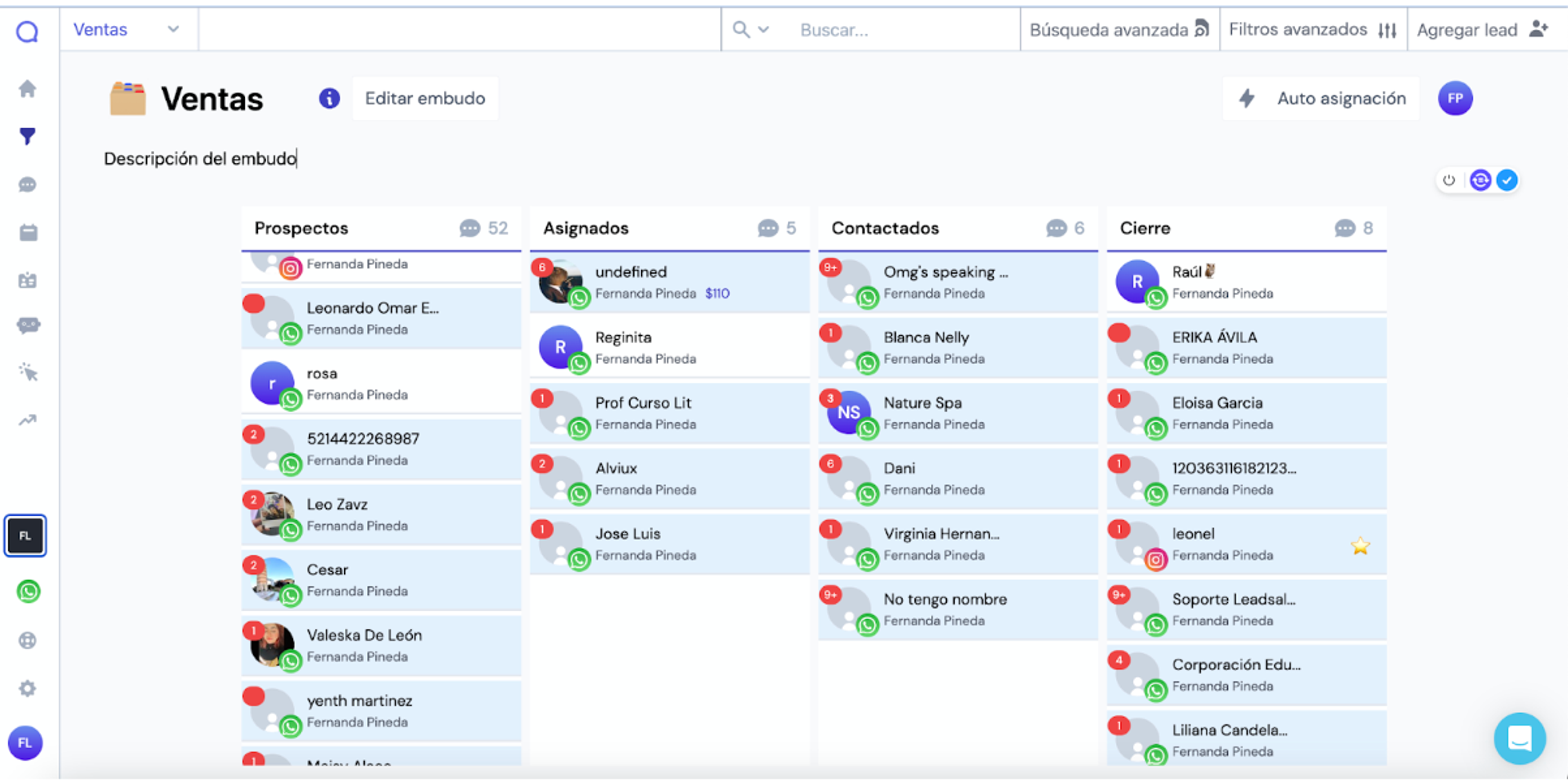The width and height of the screenshot is (1568, 784).
Task: Open Filtros avanzados
Action: 1313,29
